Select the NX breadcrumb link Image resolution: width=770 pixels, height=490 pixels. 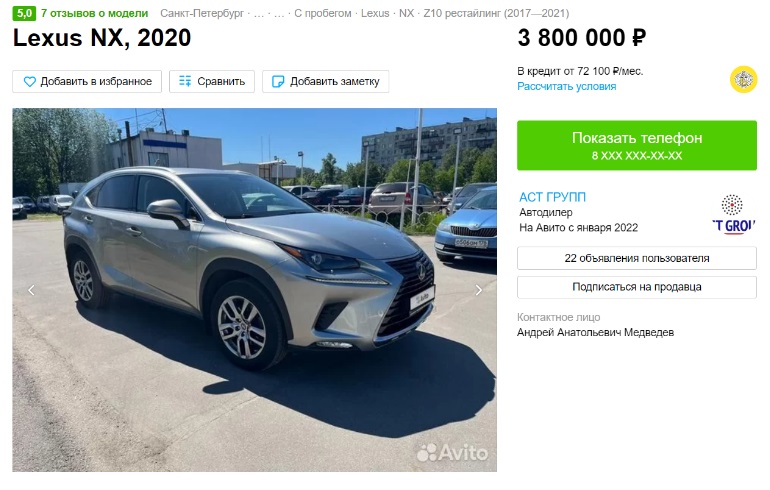tap(406, 13)
